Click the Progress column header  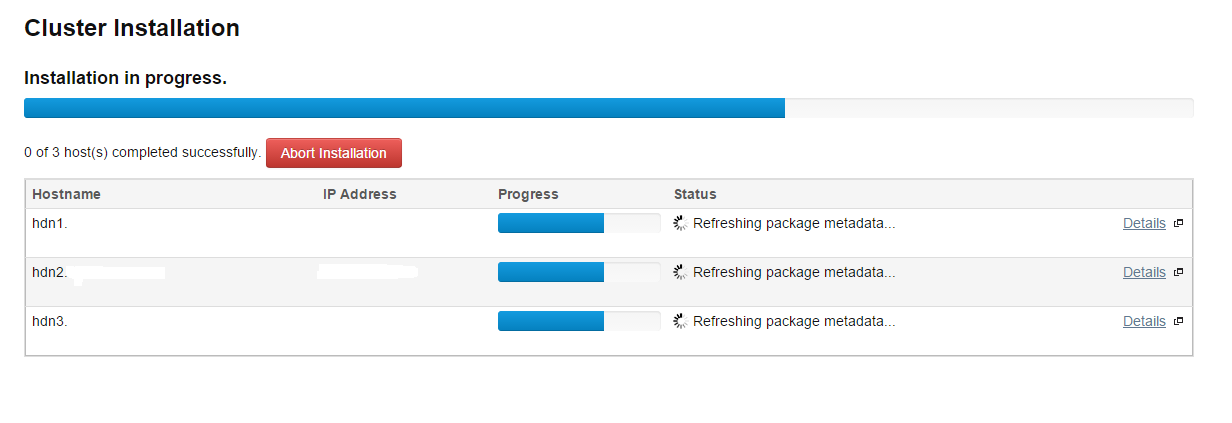(x=528, y=194)
